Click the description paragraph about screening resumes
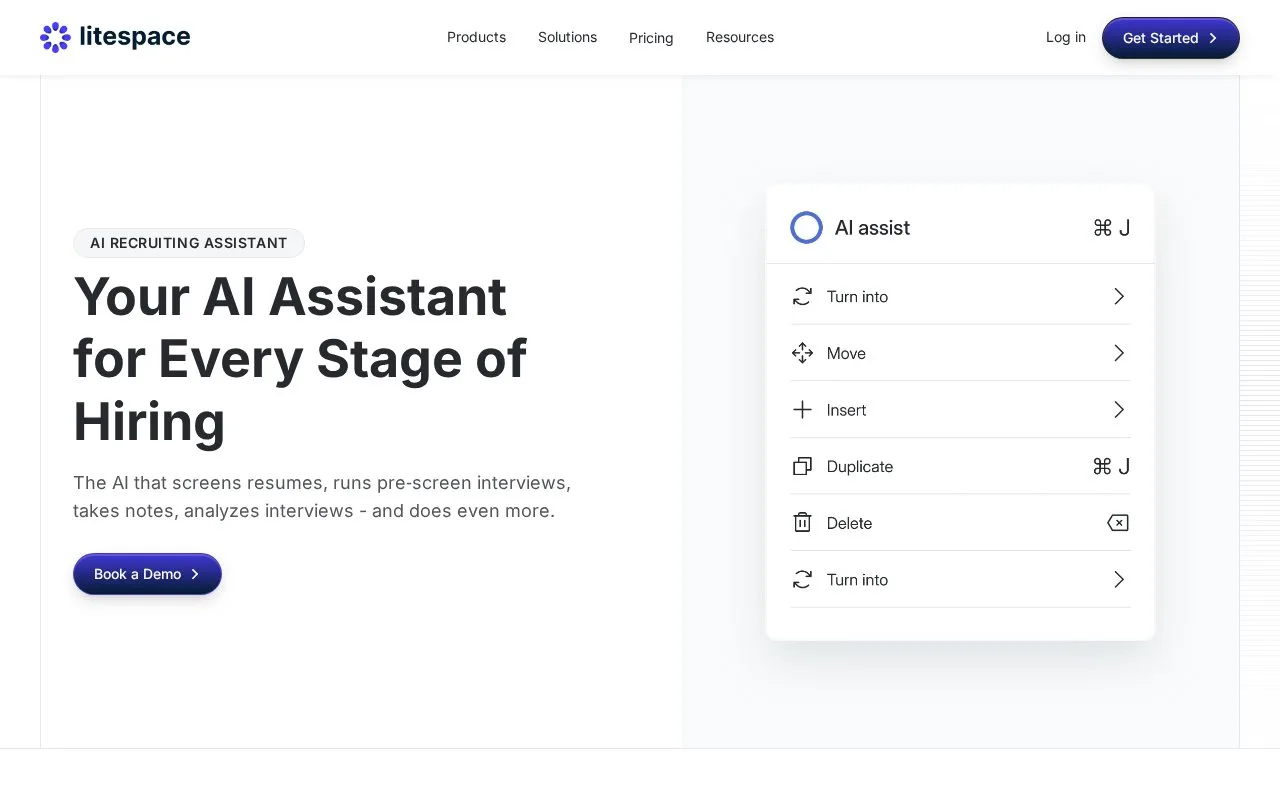 tap(322, 497)
